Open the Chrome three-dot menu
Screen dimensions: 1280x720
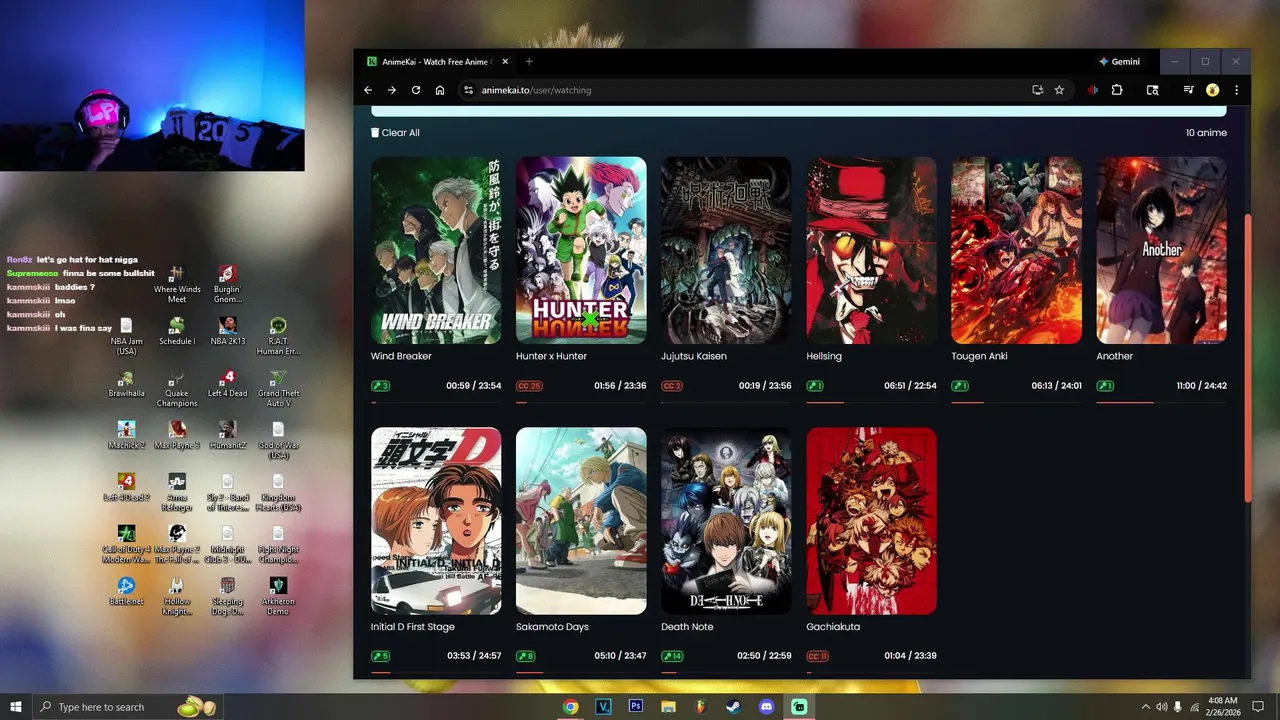click(1236, 90)
